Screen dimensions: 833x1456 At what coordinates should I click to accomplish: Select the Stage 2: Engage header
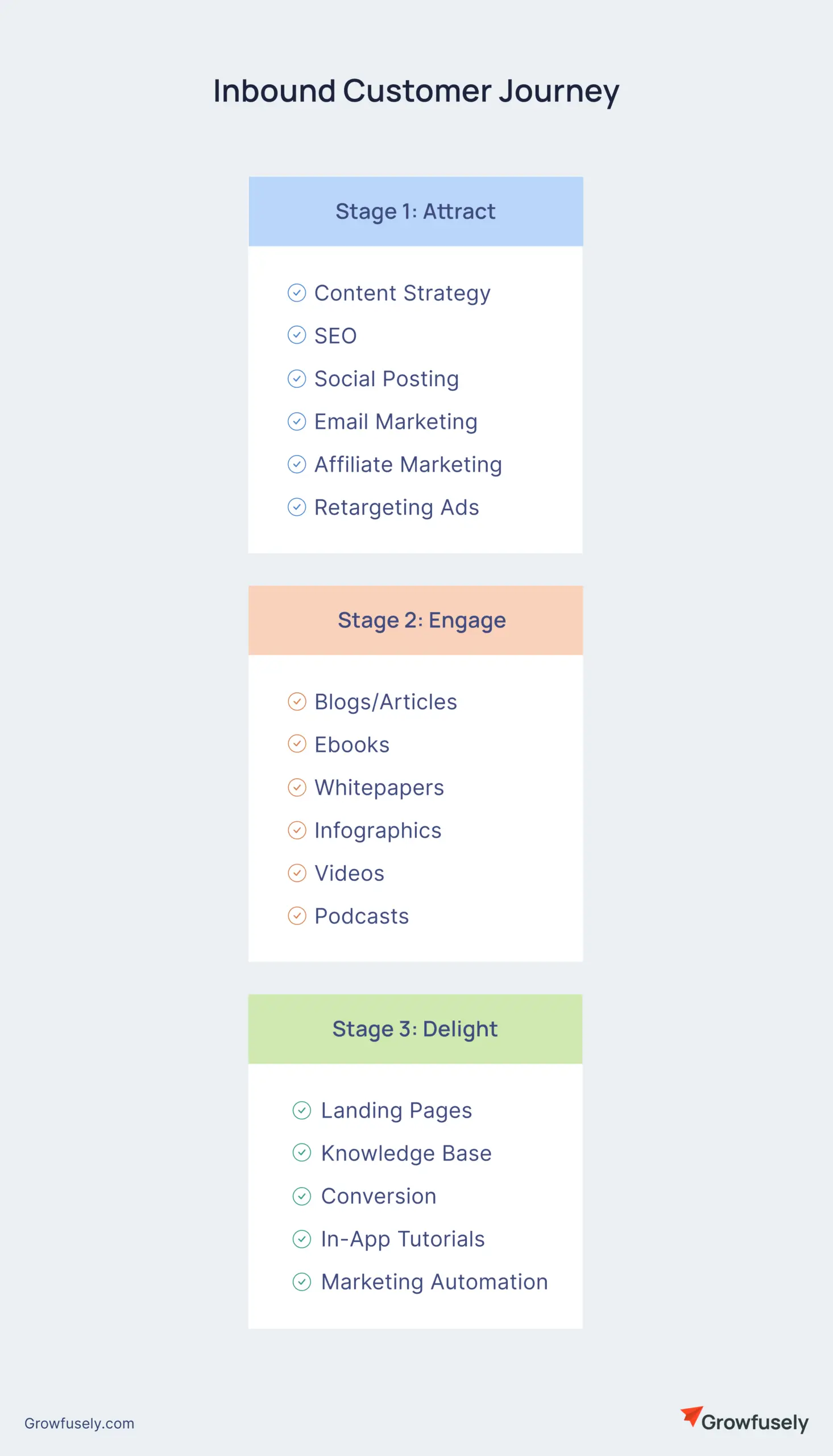point(415,620)
